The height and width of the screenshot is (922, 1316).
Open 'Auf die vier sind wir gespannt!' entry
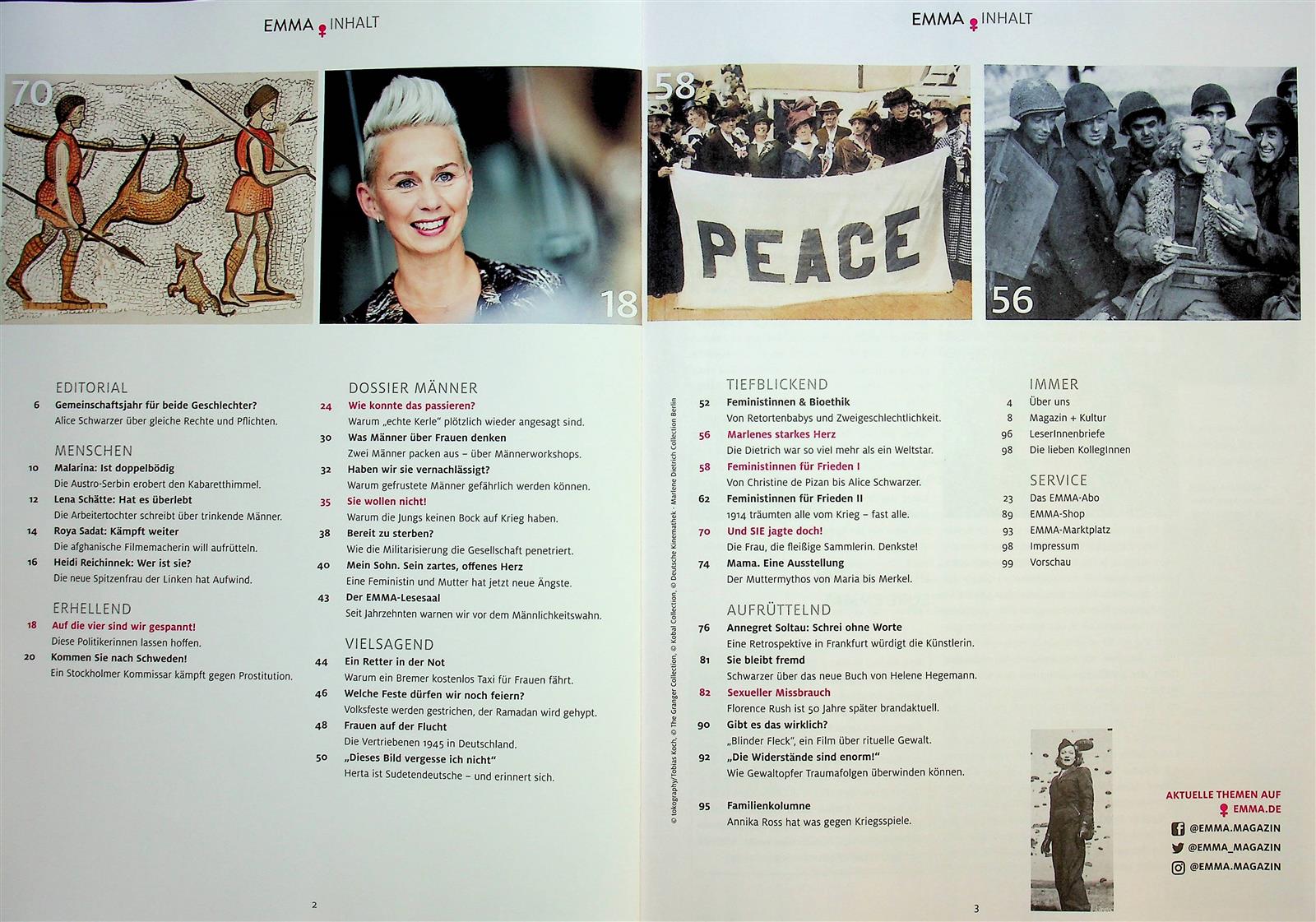point(123,626)
